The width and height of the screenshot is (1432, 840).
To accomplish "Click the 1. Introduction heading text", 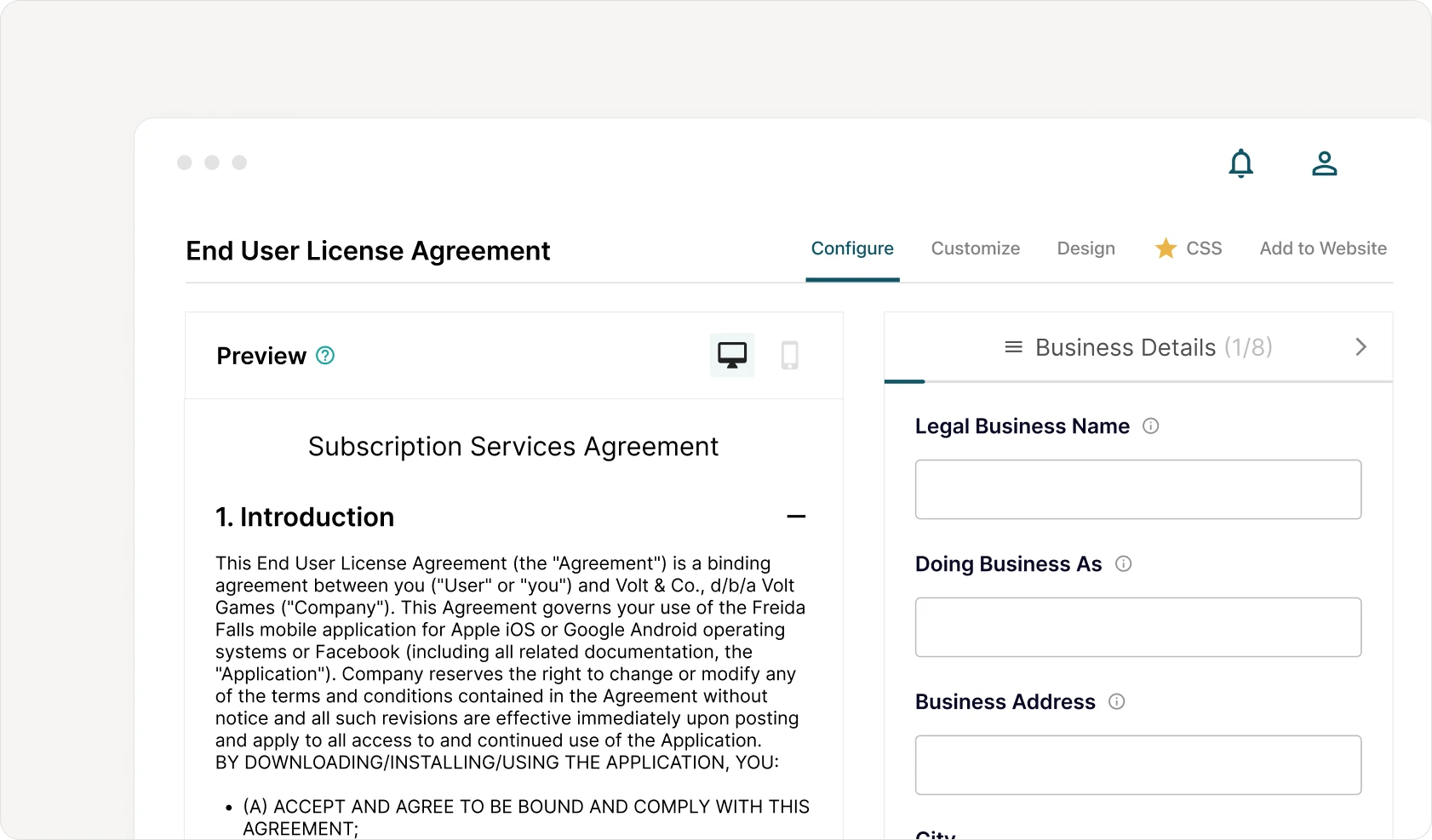I will coord(305,517).
